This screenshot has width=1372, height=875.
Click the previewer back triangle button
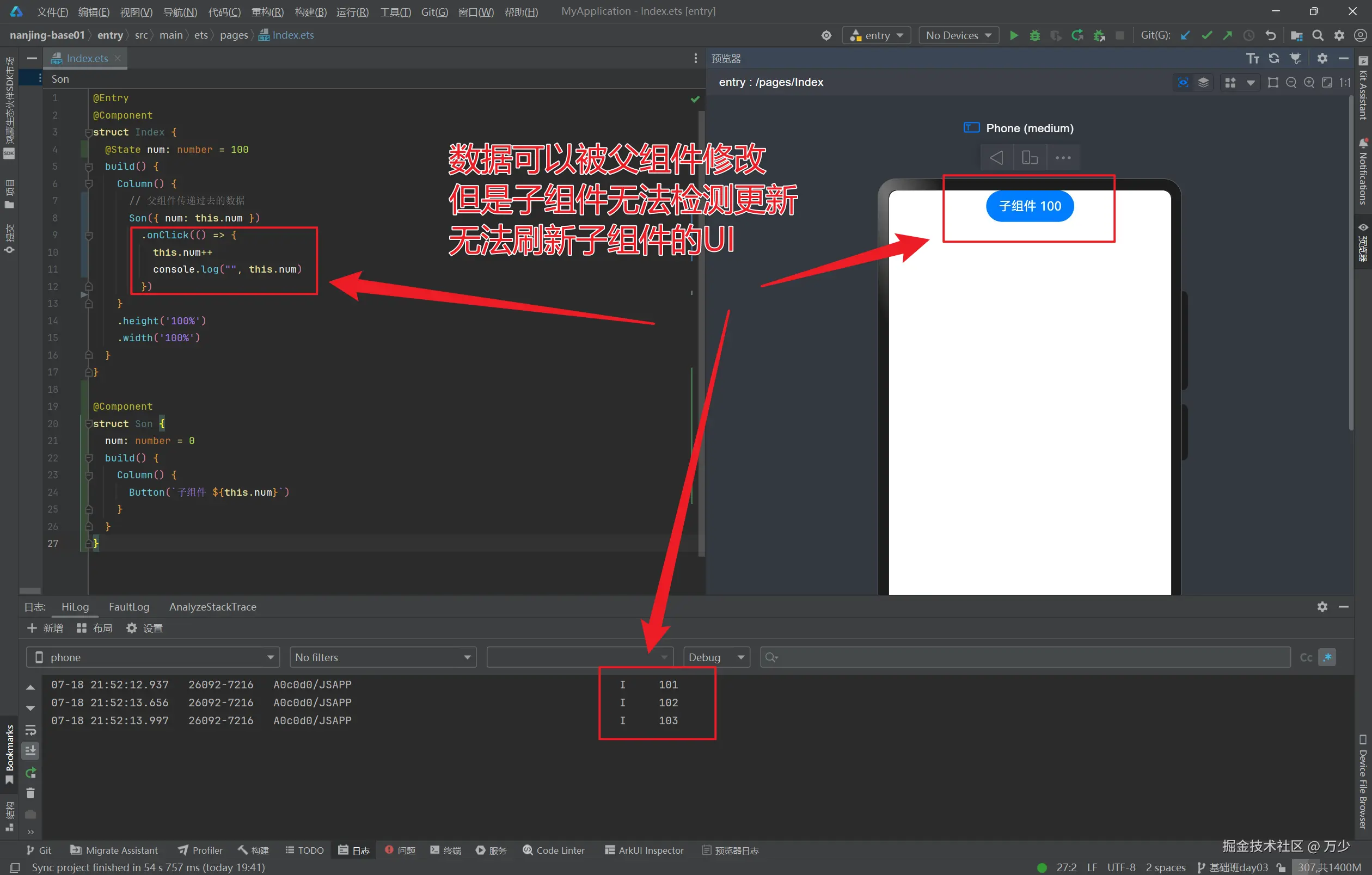click(996, 157)
